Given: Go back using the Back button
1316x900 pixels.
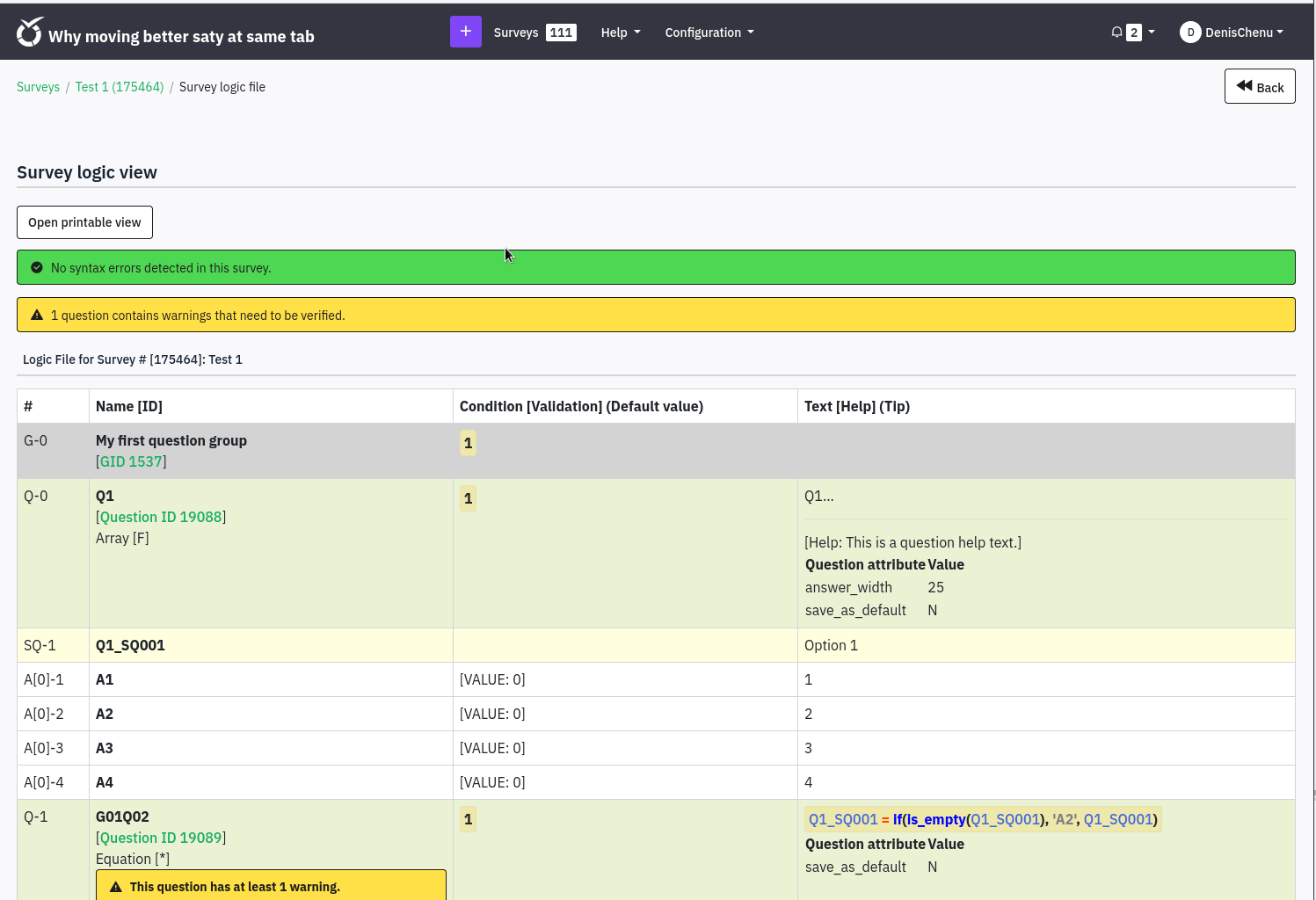Looking at the screenshot, I should coord(1259,86).
